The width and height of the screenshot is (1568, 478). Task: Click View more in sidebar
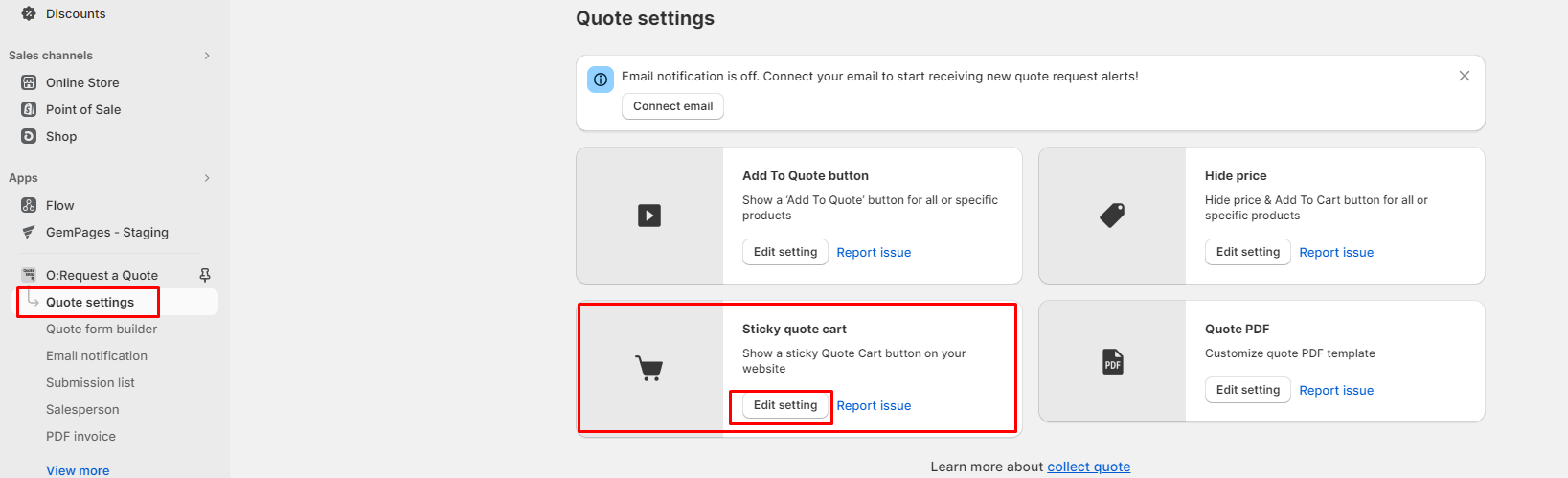(78, 470)
